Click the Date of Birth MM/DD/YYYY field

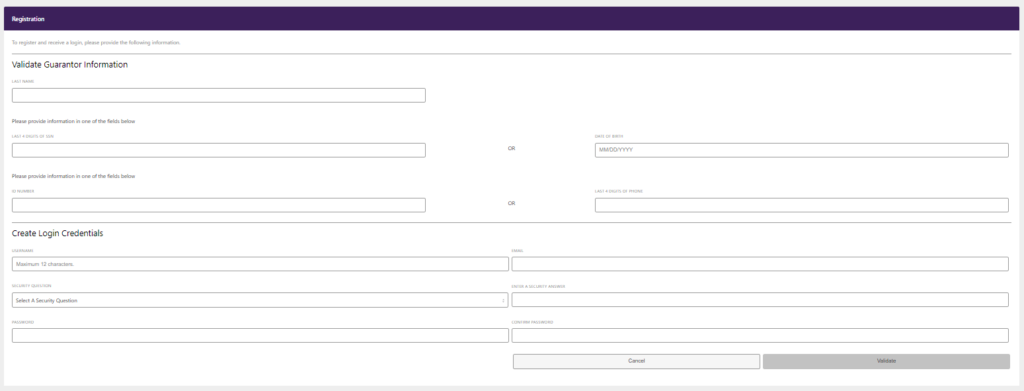click(801, 150)
